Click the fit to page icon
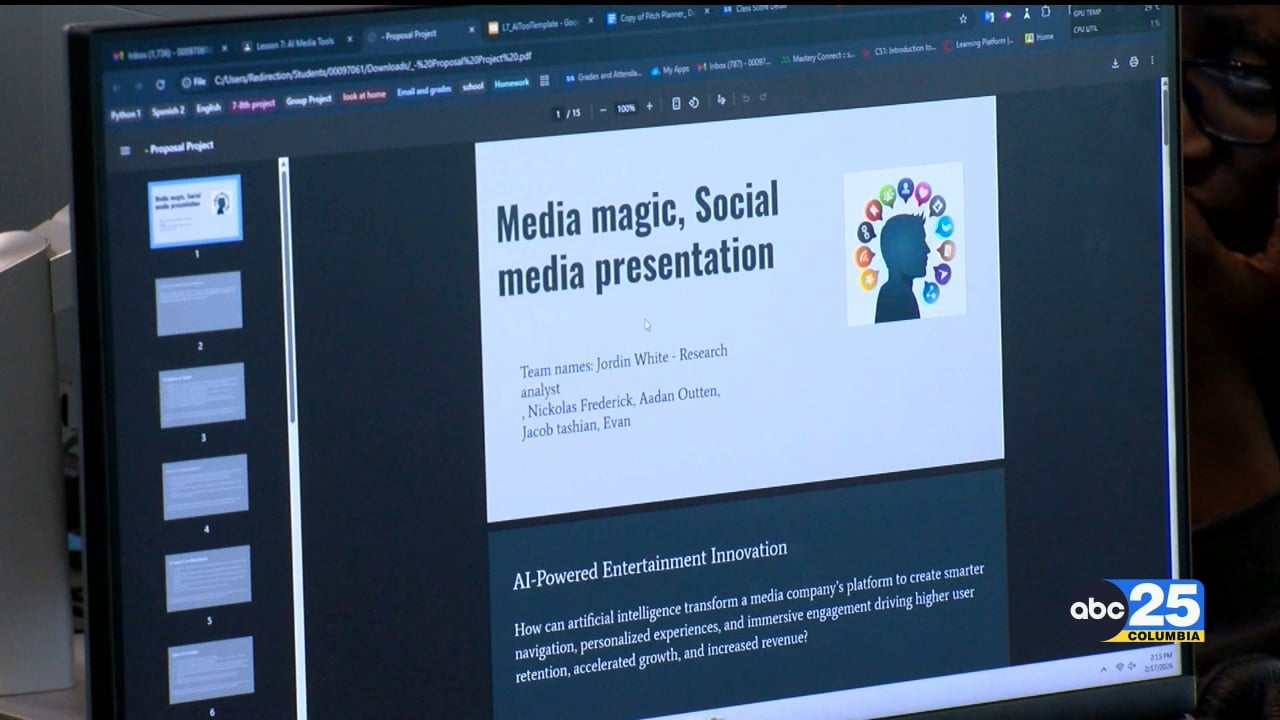This screenshot has height=720, width=1280. coord(676,104)
